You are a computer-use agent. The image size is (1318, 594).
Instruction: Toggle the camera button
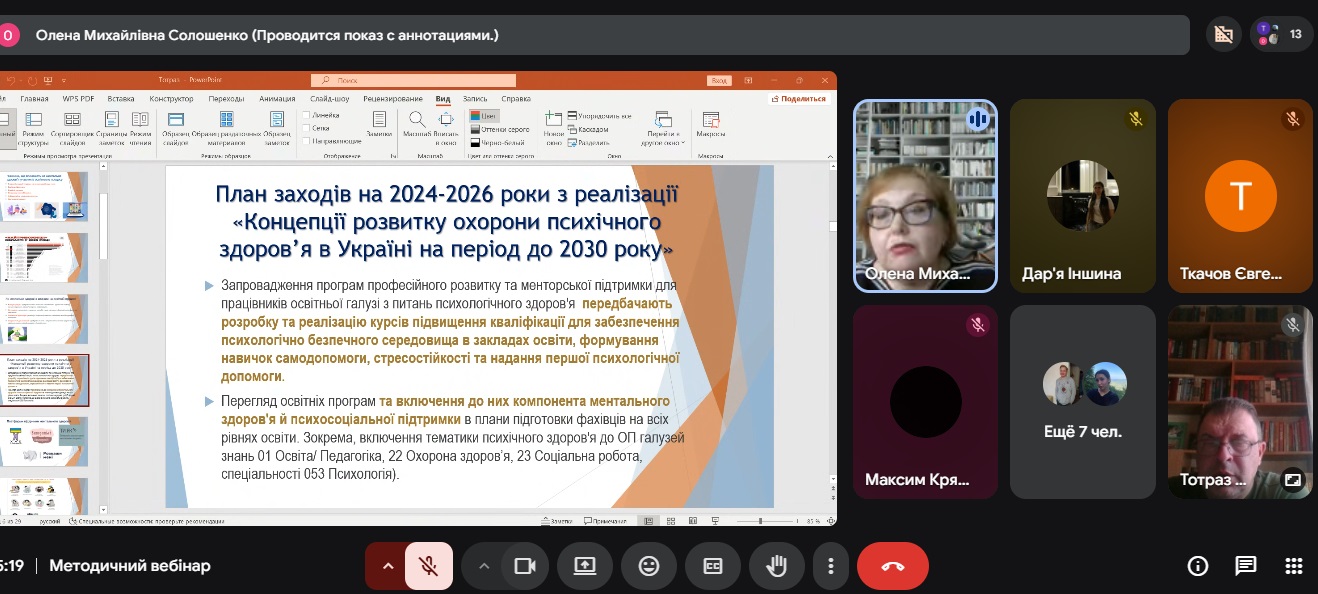tap(524, 566)
